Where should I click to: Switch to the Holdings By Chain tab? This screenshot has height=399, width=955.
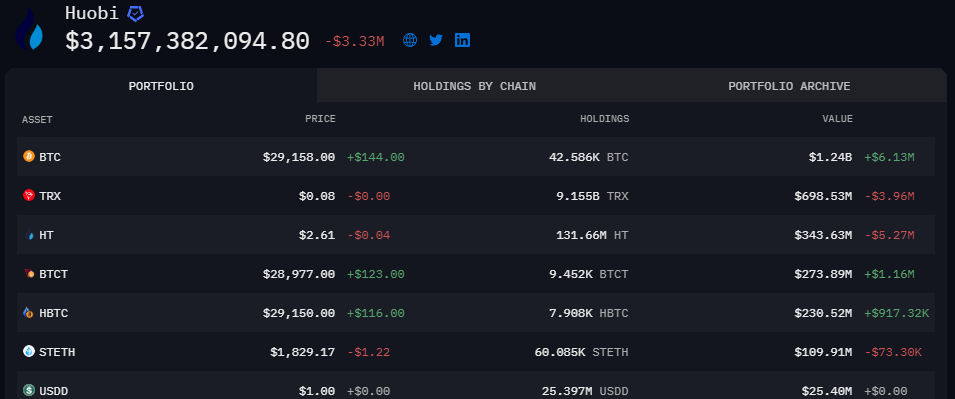coord(474,86)
